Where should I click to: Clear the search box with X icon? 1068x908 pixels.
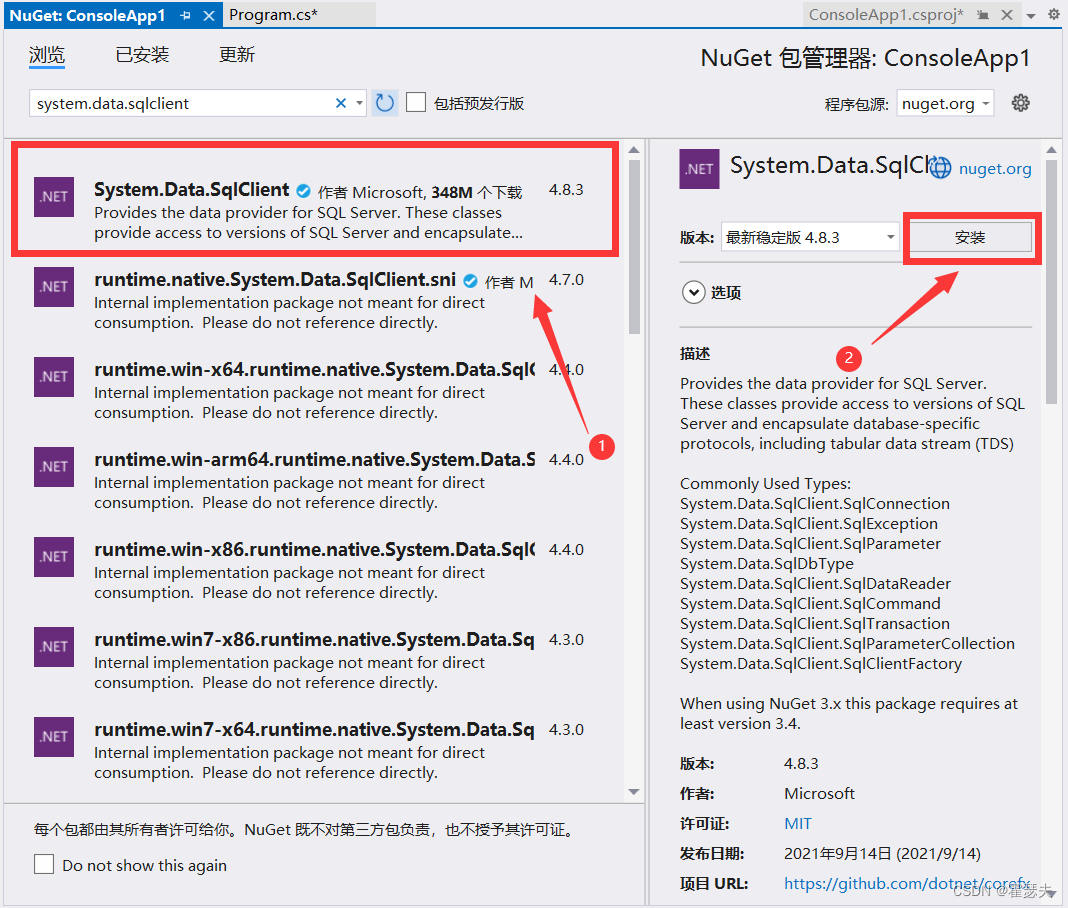coord(341,103)
